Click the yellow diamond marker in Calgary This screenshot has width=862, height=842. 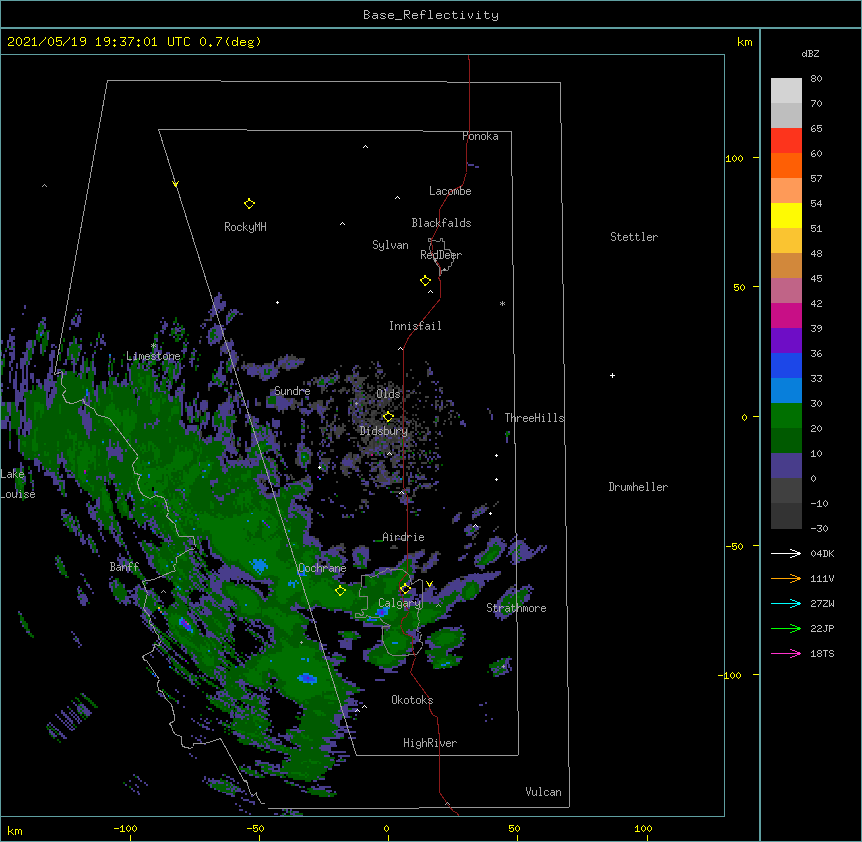click(405, 589)
